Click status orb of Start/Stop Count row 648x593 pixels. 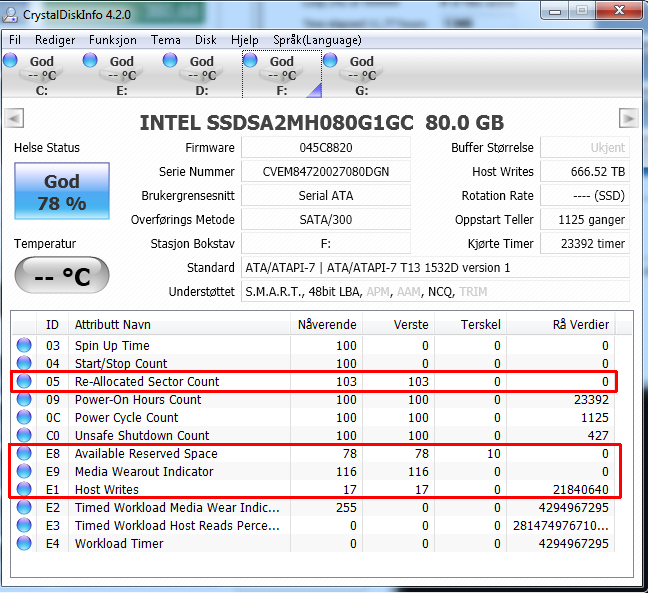pyautogui.click(x=24, y=363)
